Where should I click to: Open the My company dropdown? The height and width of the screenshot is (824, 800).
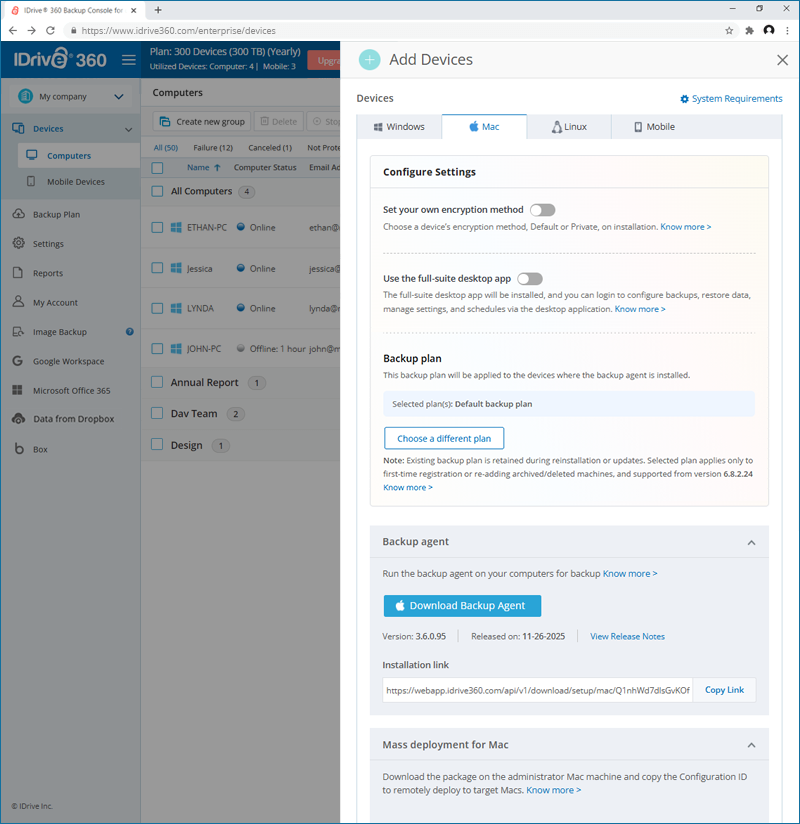tap(70, 97)
